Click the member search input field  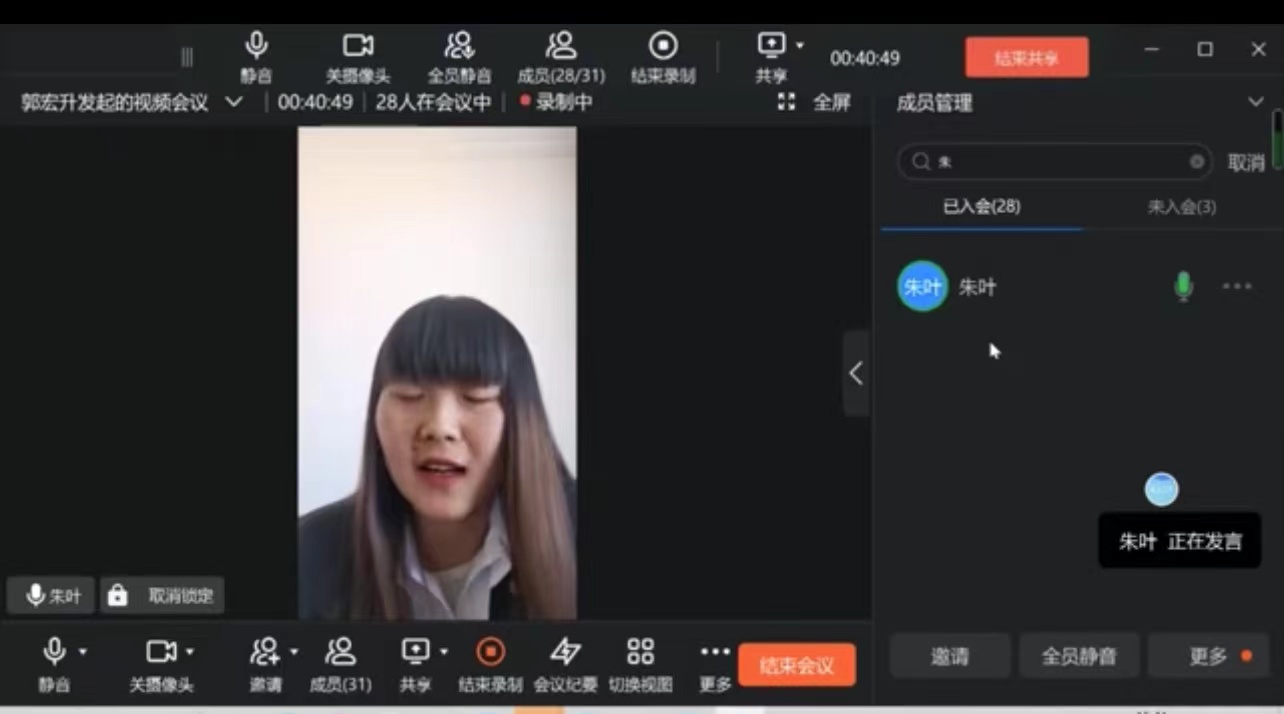tap(1055, 162)
